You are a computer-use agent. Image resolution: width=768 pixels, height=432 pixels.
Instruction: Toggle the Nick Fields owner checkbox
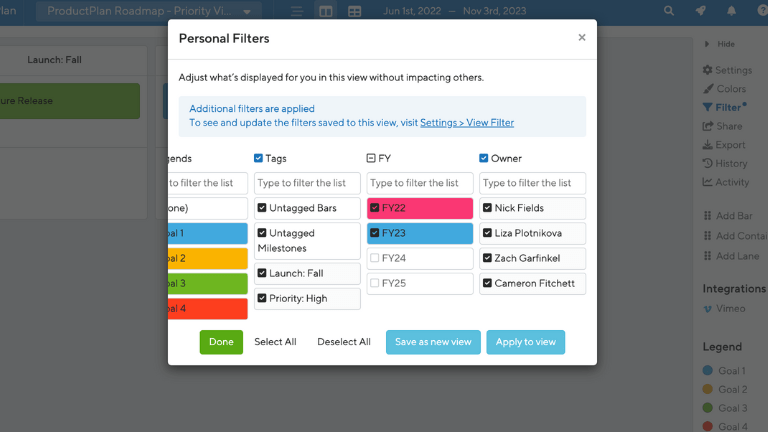pos(487,208)
